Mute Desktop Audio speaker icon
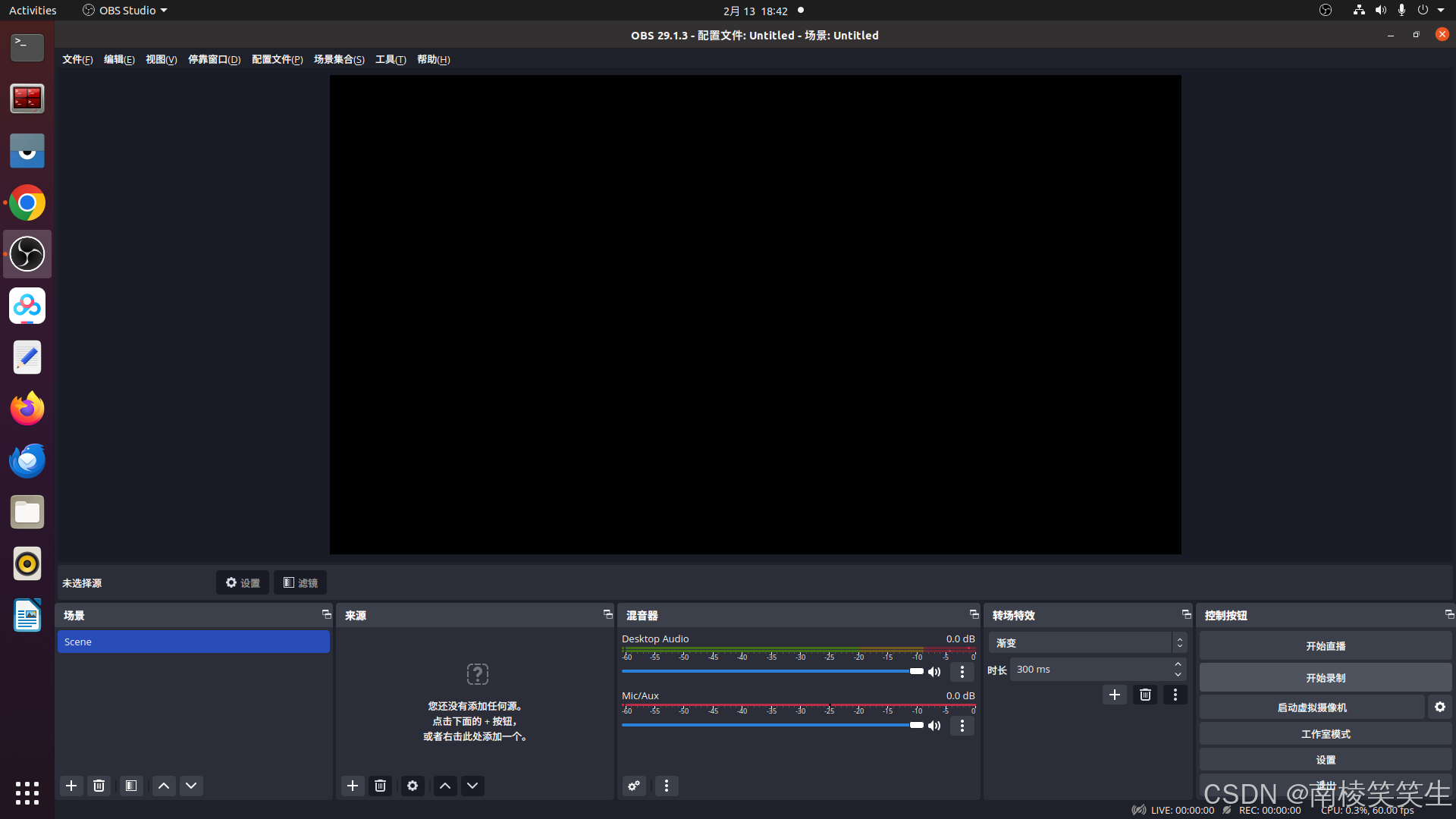The height and width of the screenshot is (819, 1456). (934, 672)
